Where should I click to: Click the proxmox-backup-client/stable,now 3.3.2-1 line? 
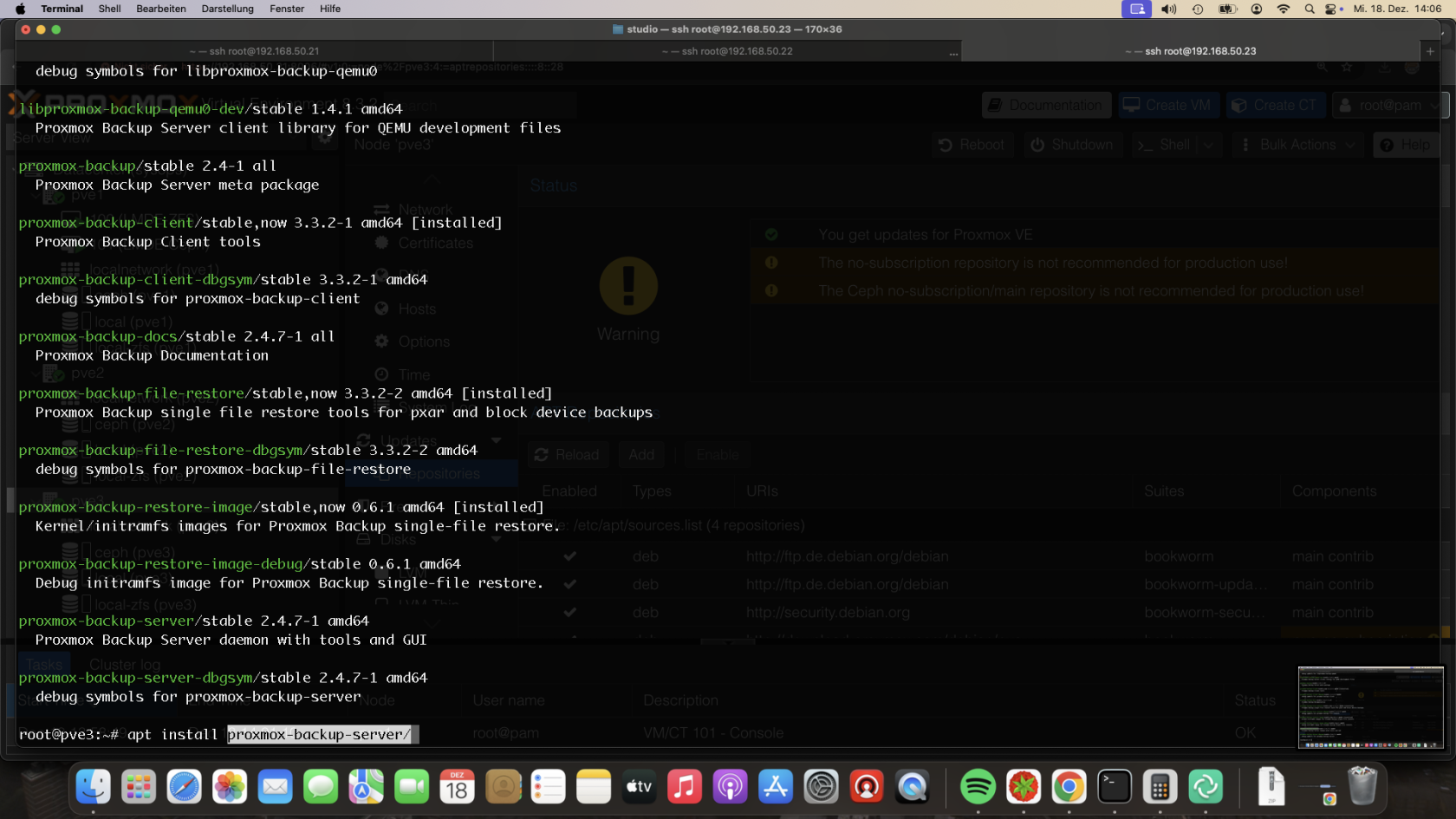click(260, 223)
